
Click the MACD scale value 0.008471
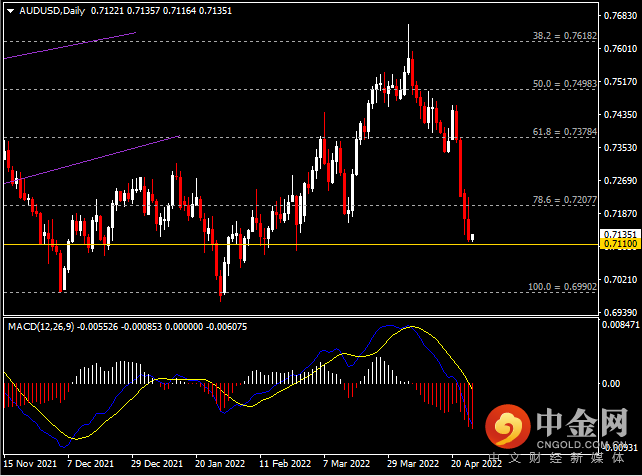(620, 325)
